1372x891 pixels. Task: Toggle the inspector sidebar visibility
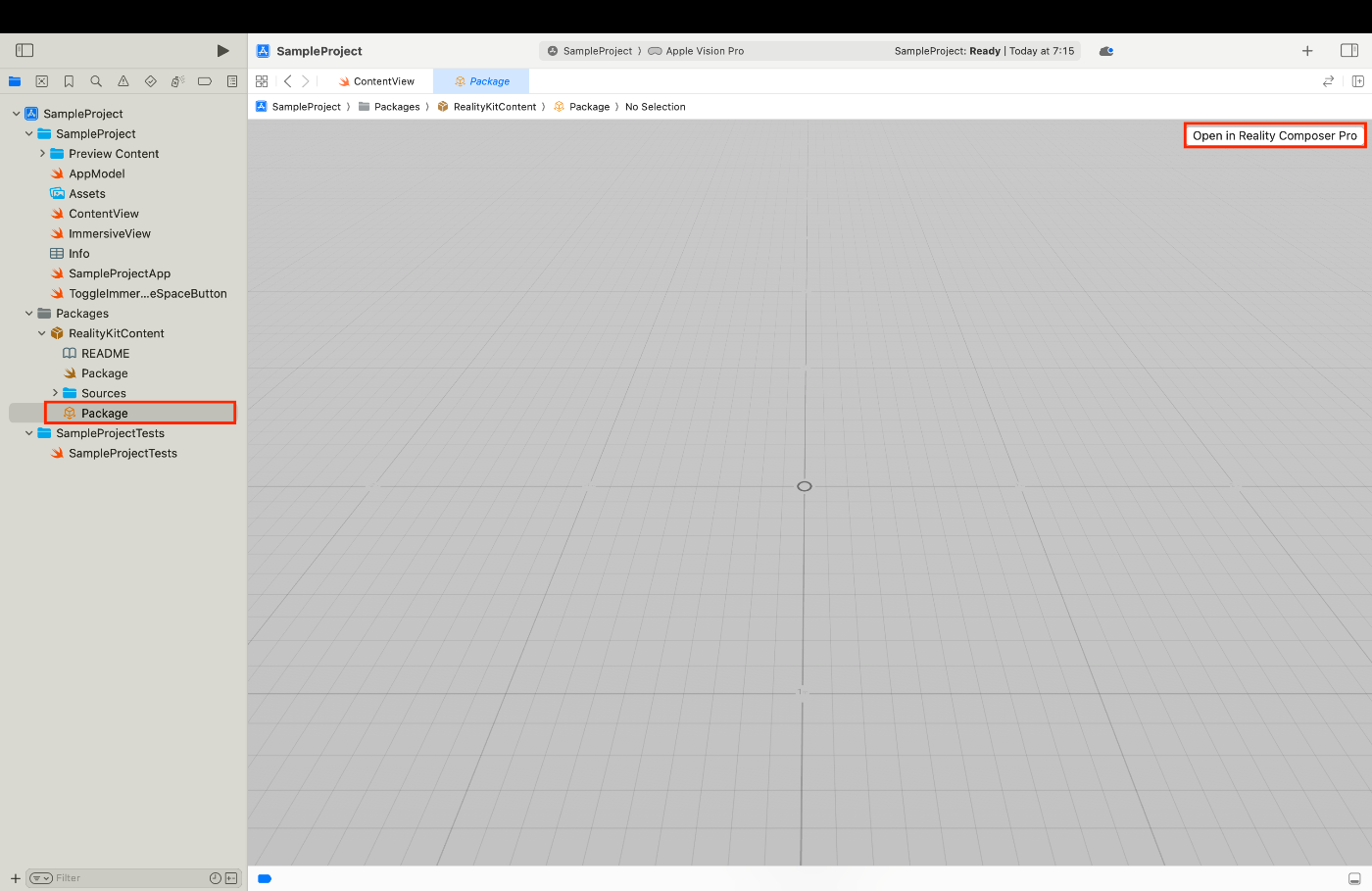coord(1349,50)
